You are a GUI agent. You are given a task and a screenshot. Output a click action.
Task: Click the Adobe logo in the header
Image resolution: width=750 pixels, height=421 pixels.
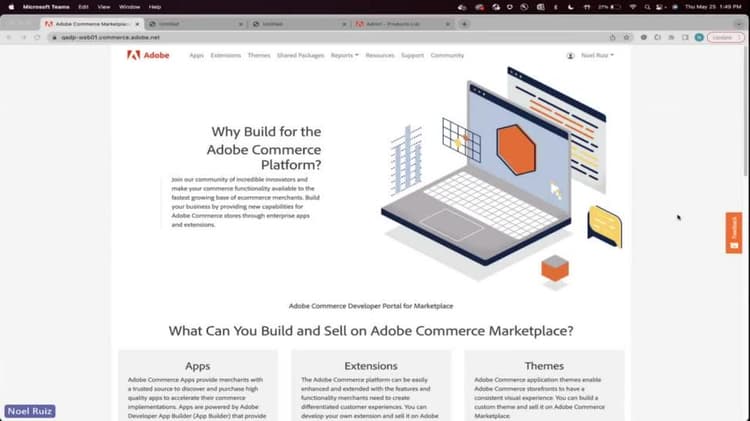pyautogui.click(x=148, y=55)
